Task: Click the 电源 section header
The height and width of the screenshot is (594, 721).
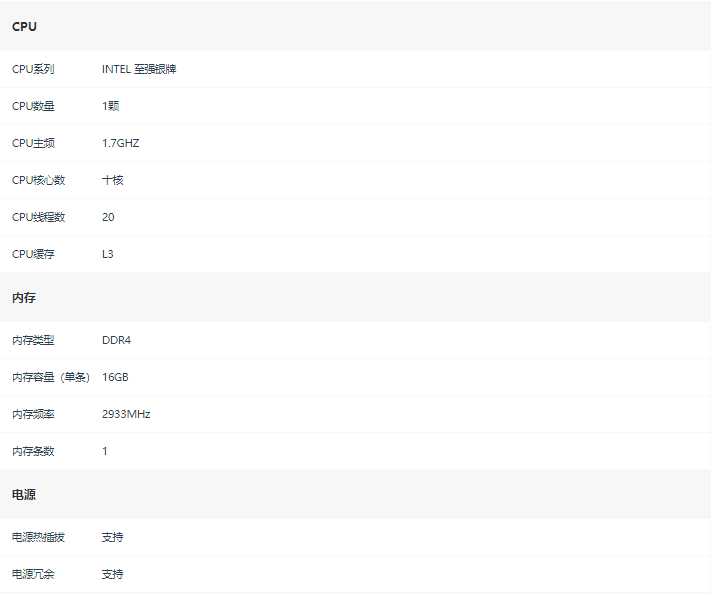Action: tap(24, 495)
